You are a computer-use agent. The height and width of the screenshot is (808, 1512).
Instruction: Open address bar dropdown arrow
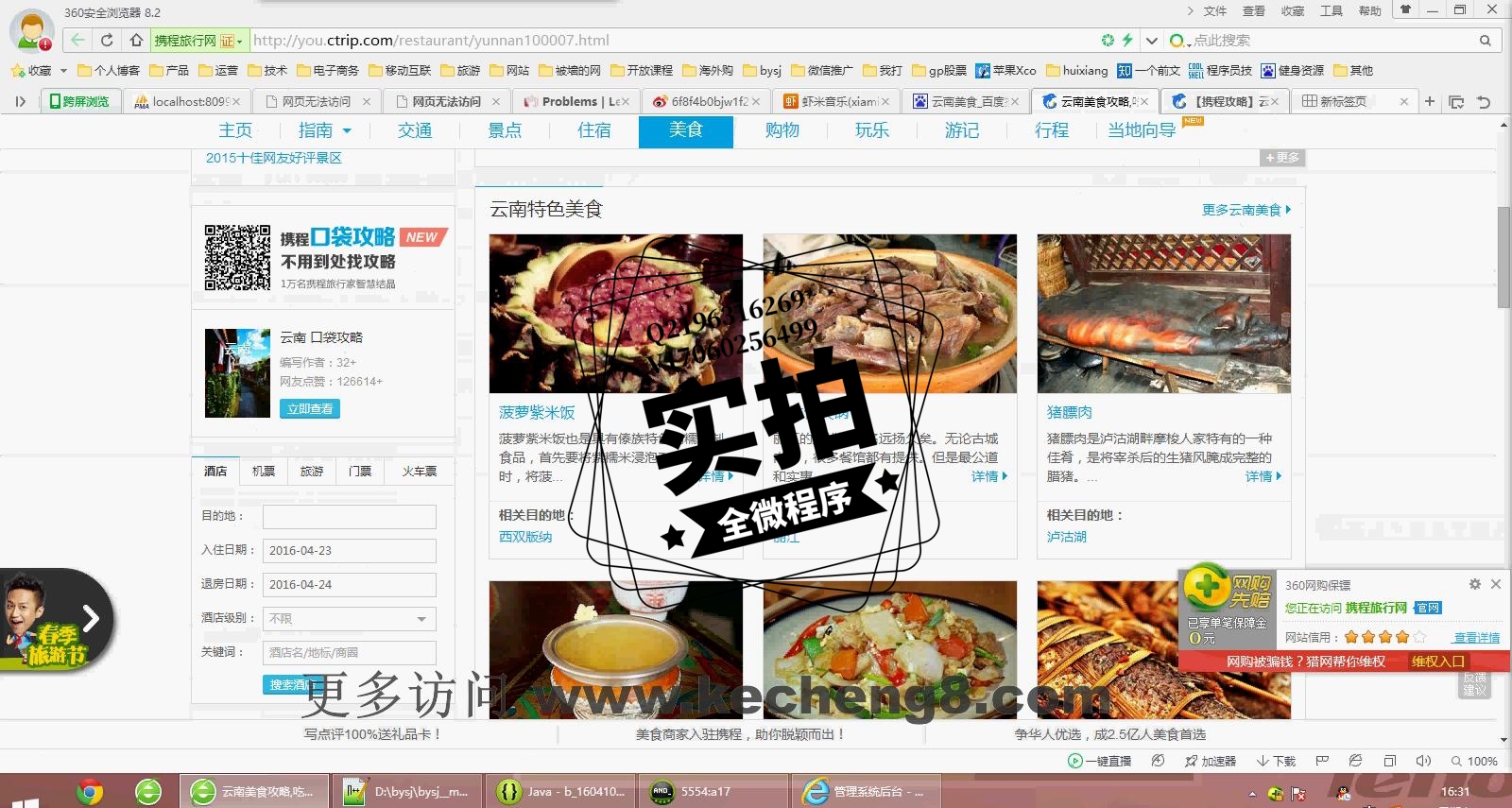[1151, 41]
